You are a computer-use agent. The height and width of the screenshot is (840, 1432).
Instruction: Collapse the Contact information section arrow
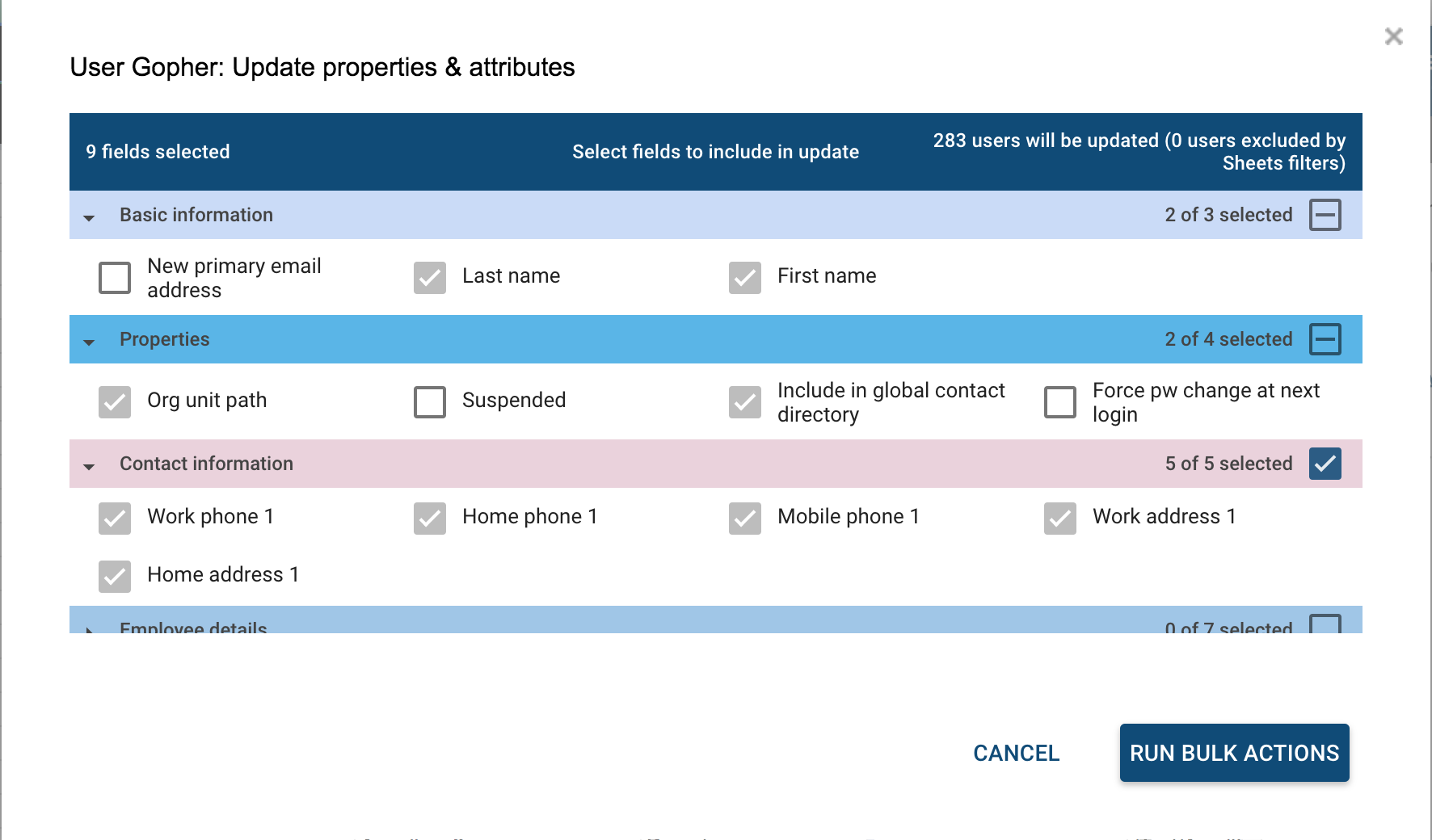coord(89,466)
